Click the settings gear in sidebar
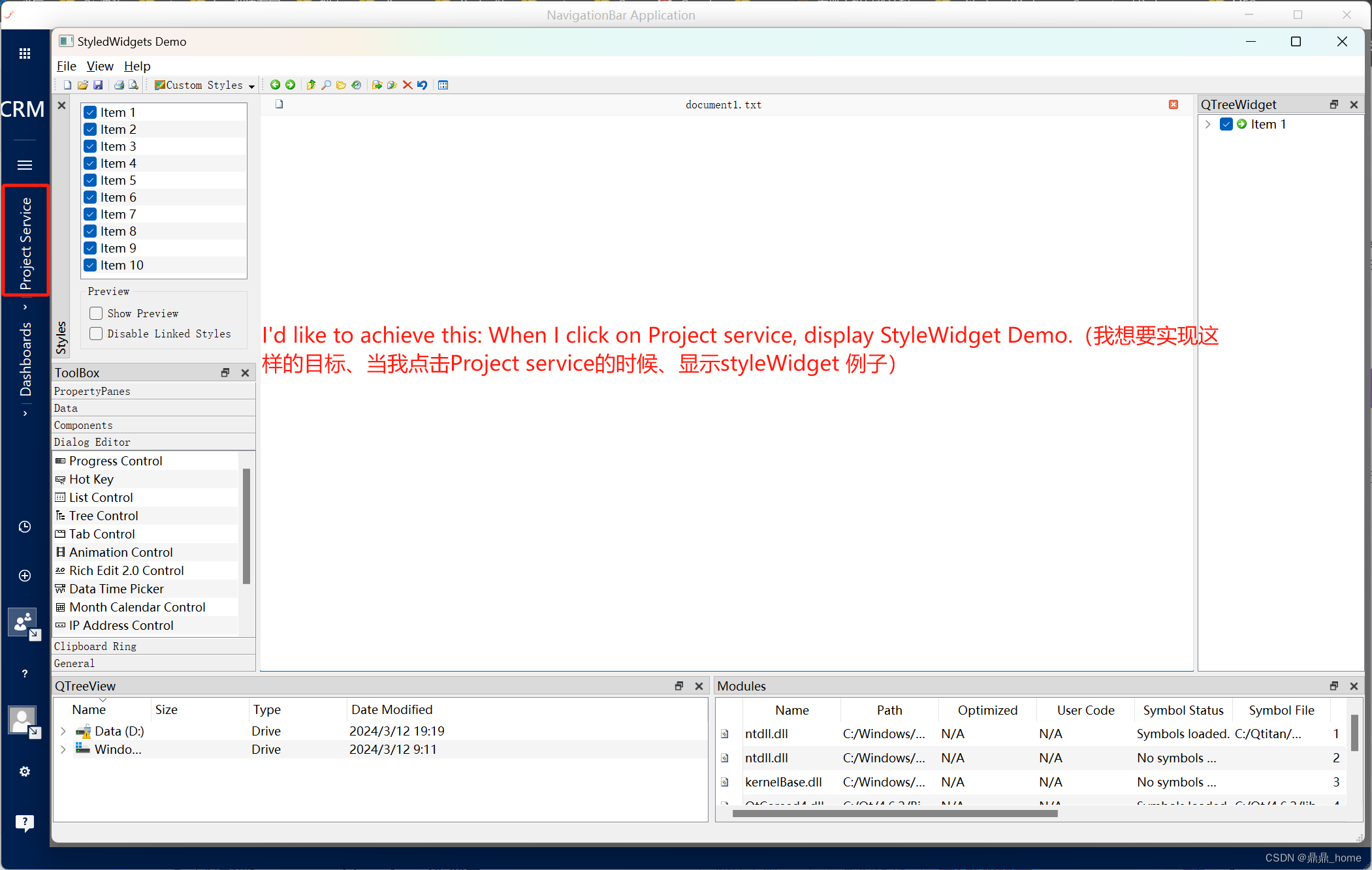 [x=25, y=771]
